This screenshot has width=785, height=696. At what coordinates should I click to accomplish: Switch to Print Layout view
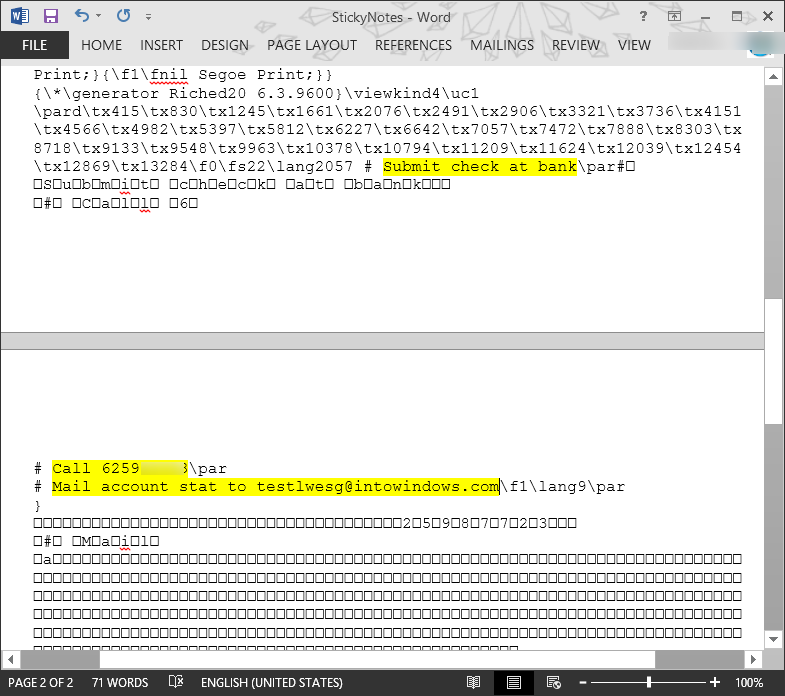pyautogui.click(x=513, y=683)
